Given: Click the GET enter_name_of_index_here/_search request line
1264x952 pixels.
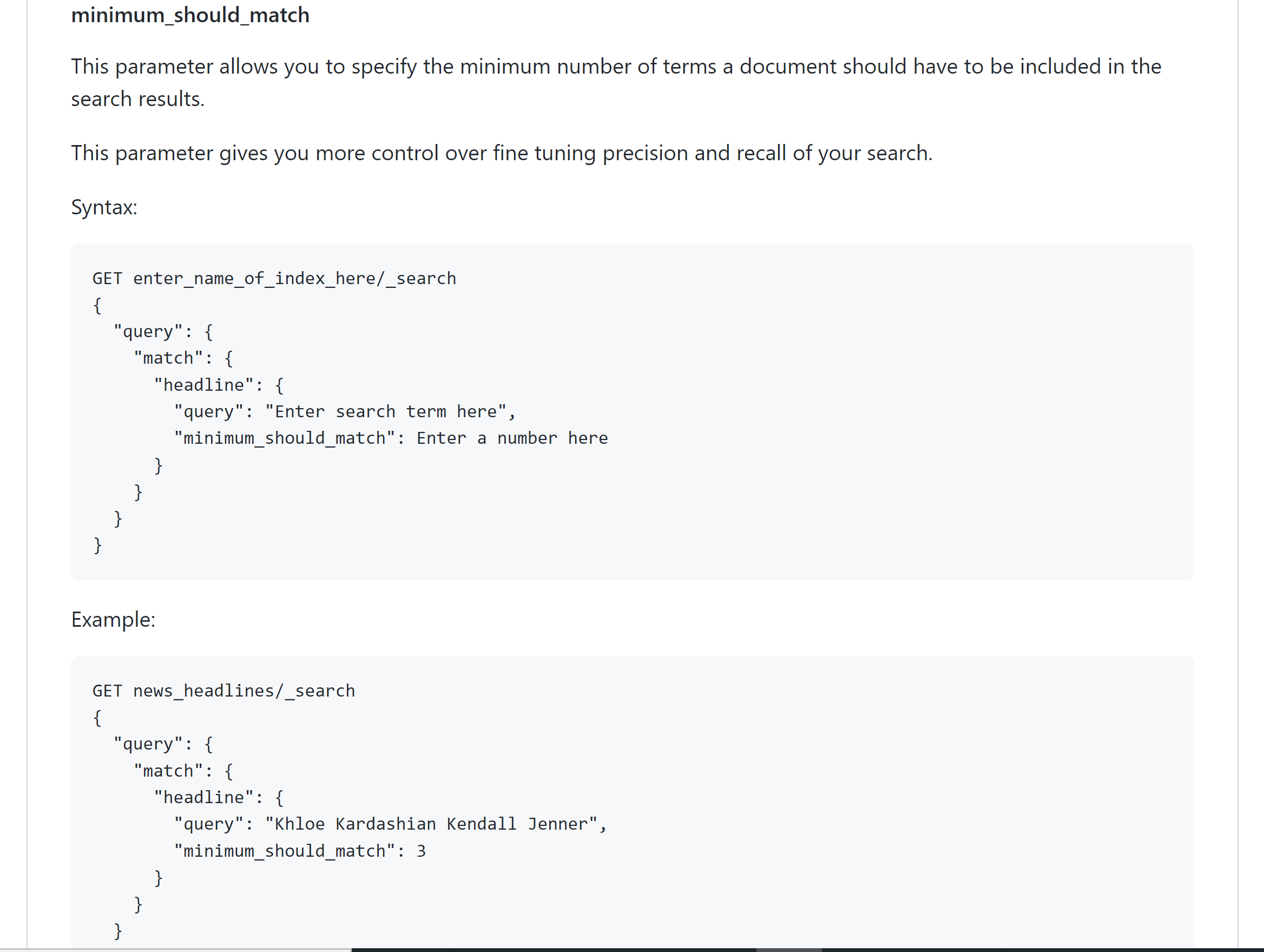Looking at the screenshot, I should pos(274,278).
